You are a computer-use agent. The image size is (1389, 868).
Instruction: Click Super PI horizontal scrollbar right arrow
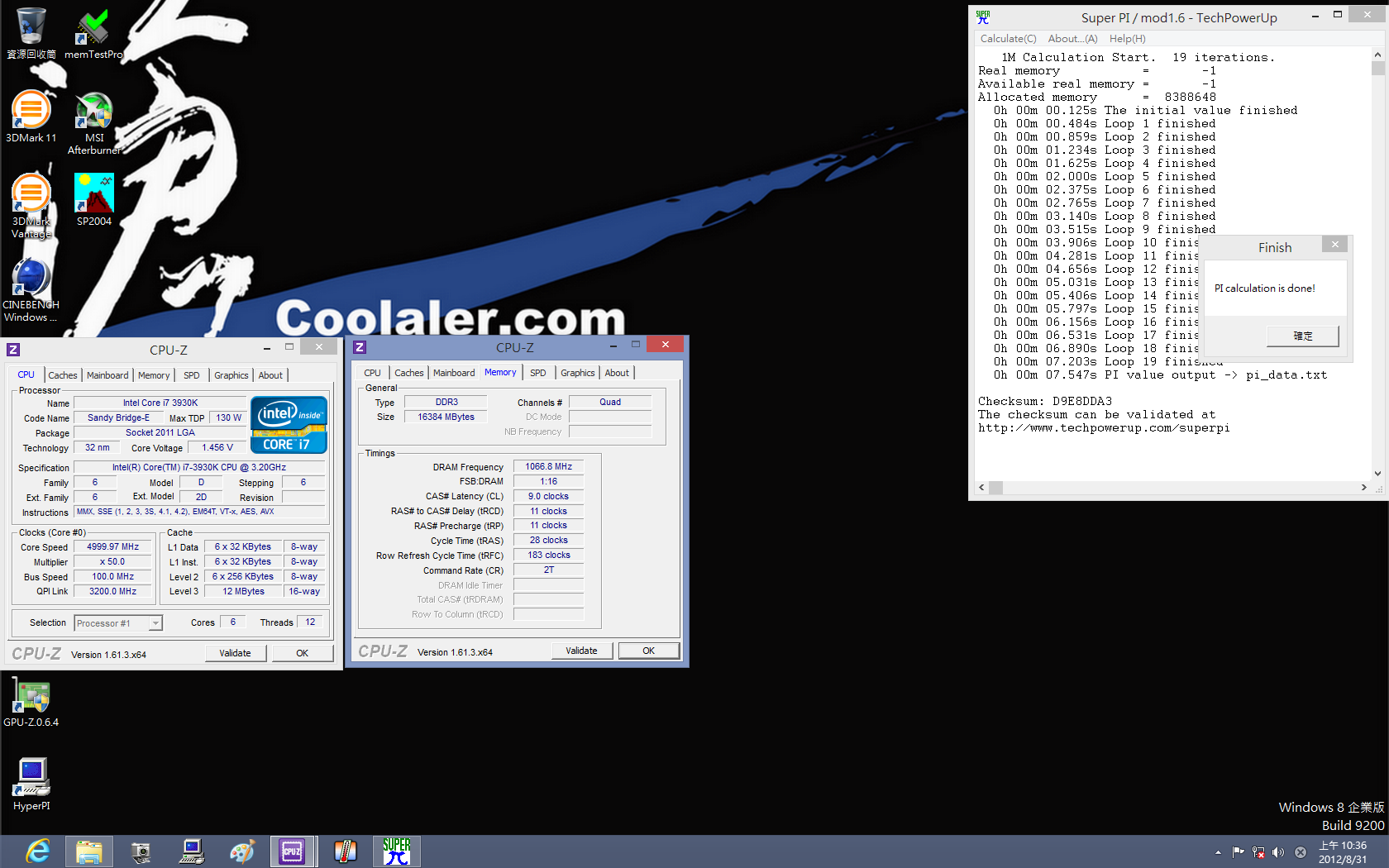tap(1363, 488)
